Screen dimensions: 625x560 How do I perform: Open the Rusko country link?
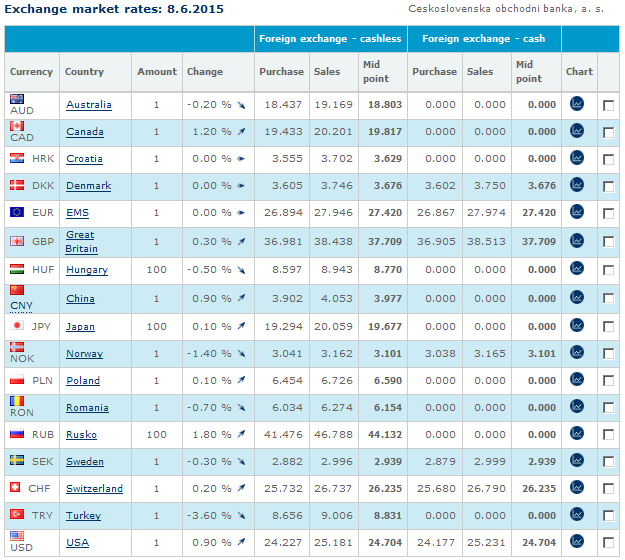[x=81, y=435]
